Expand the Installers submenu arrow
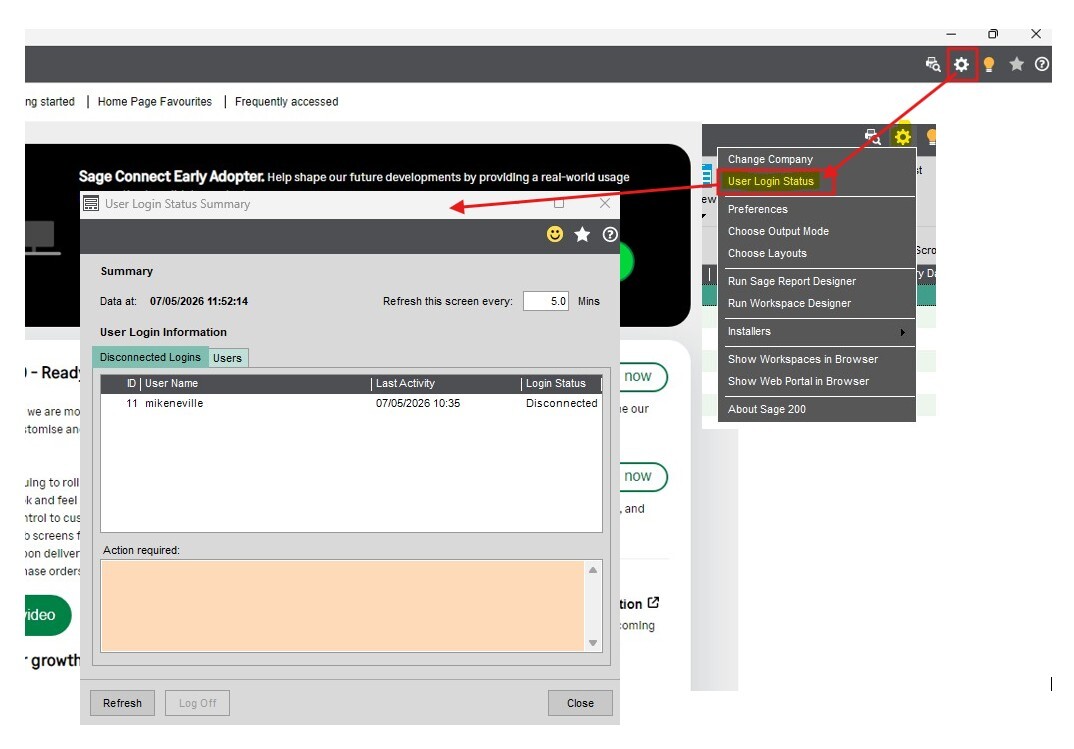The image size is (1074, 749). tap(903, 331)
